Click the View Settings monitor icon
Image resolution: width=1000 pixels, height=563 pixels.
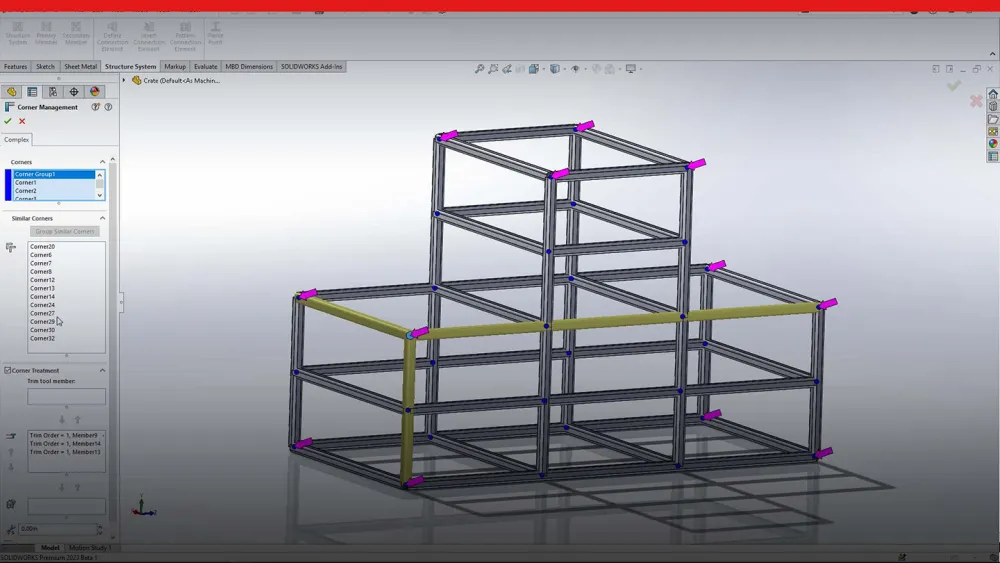pos(631,69)
